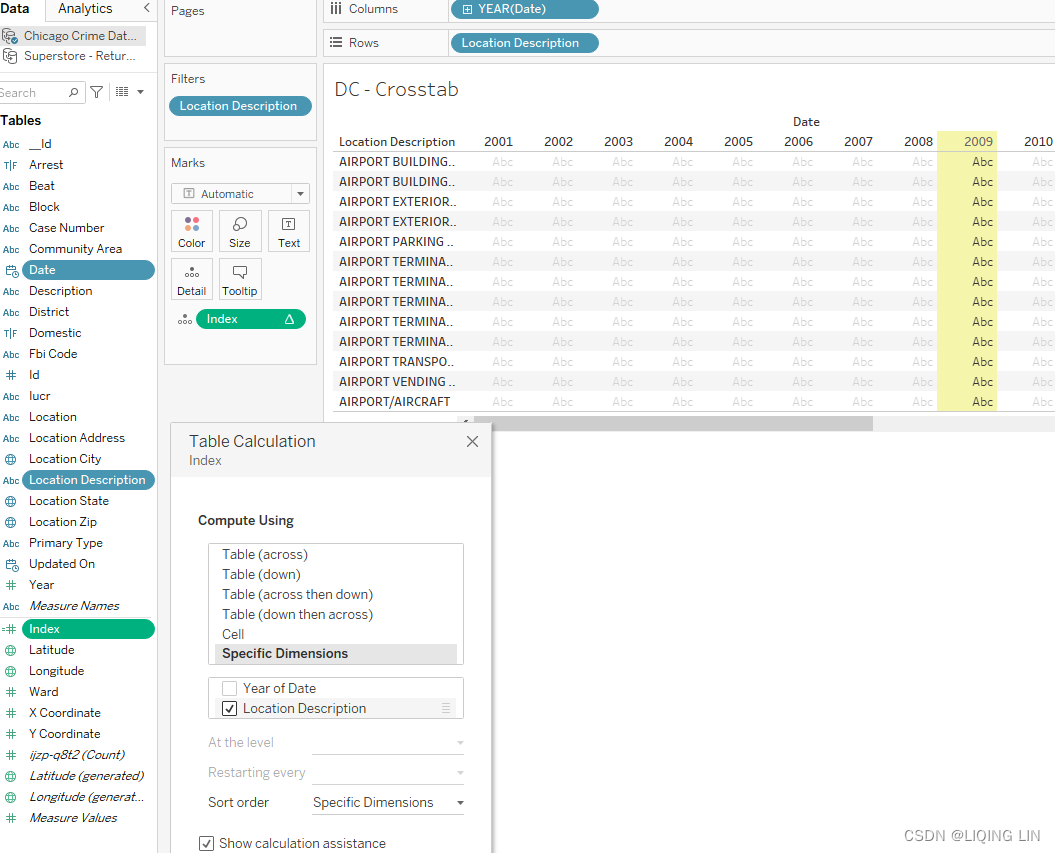Select the Cell compute using option
Screen dimensions: 1055x853
pos(233,634)
